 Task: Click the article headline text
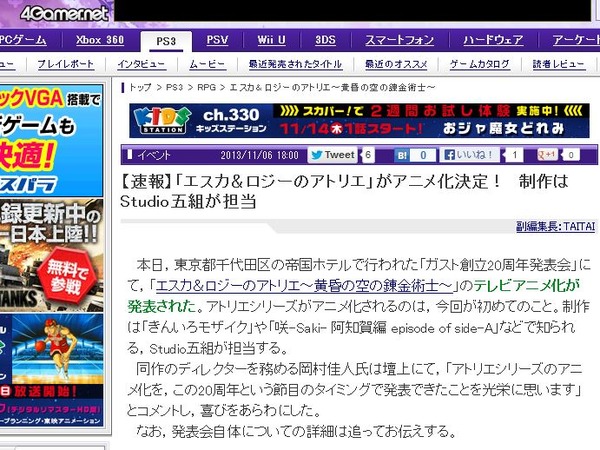coord(344,191)
